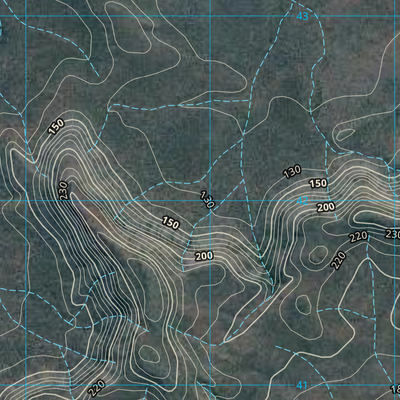
Task: Select the 200 contour label beside grid label 42
Action: (326, 207)
